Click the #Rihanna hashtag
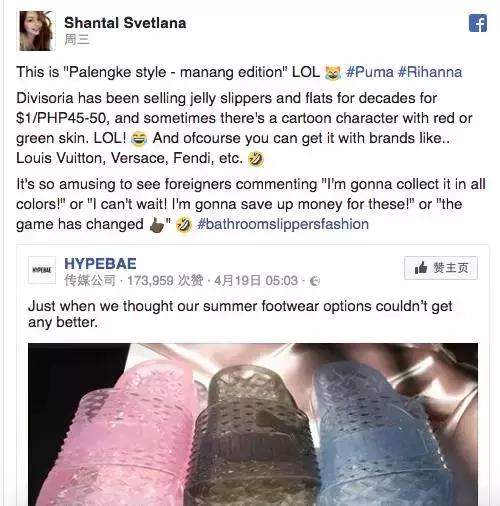The image size is (500, 506). point(430,72)
